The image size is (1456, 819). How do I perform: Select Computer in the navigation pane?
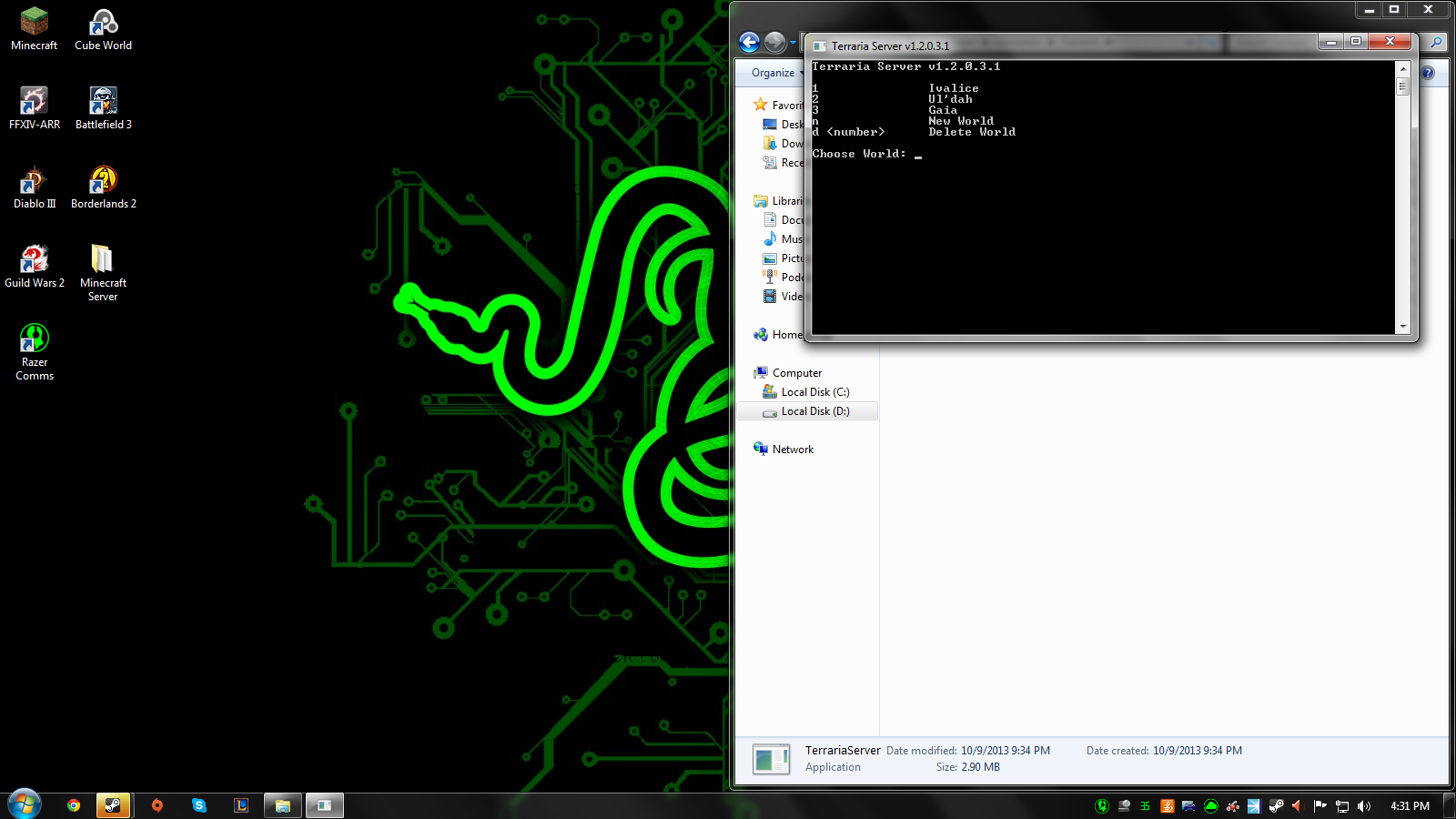(x=788, y=373)
